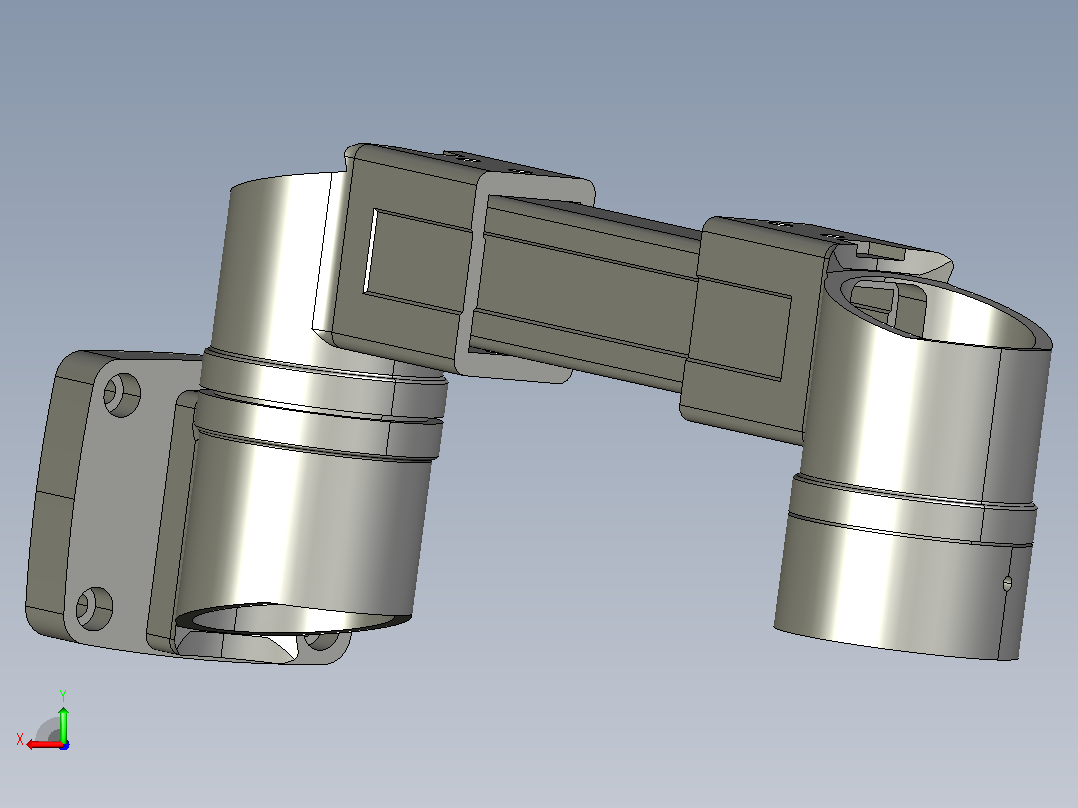
Task: Click the green Y axis arrow of the triad
Action: pyautogui.click(x=63, y=723)
